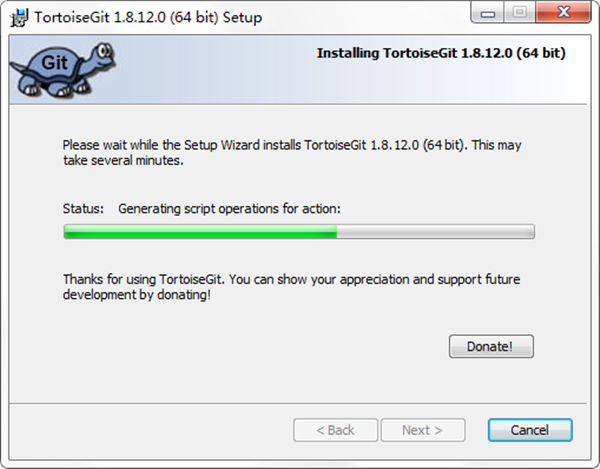
Task: Click the development by donating! text line
Action: pos(137,295)
